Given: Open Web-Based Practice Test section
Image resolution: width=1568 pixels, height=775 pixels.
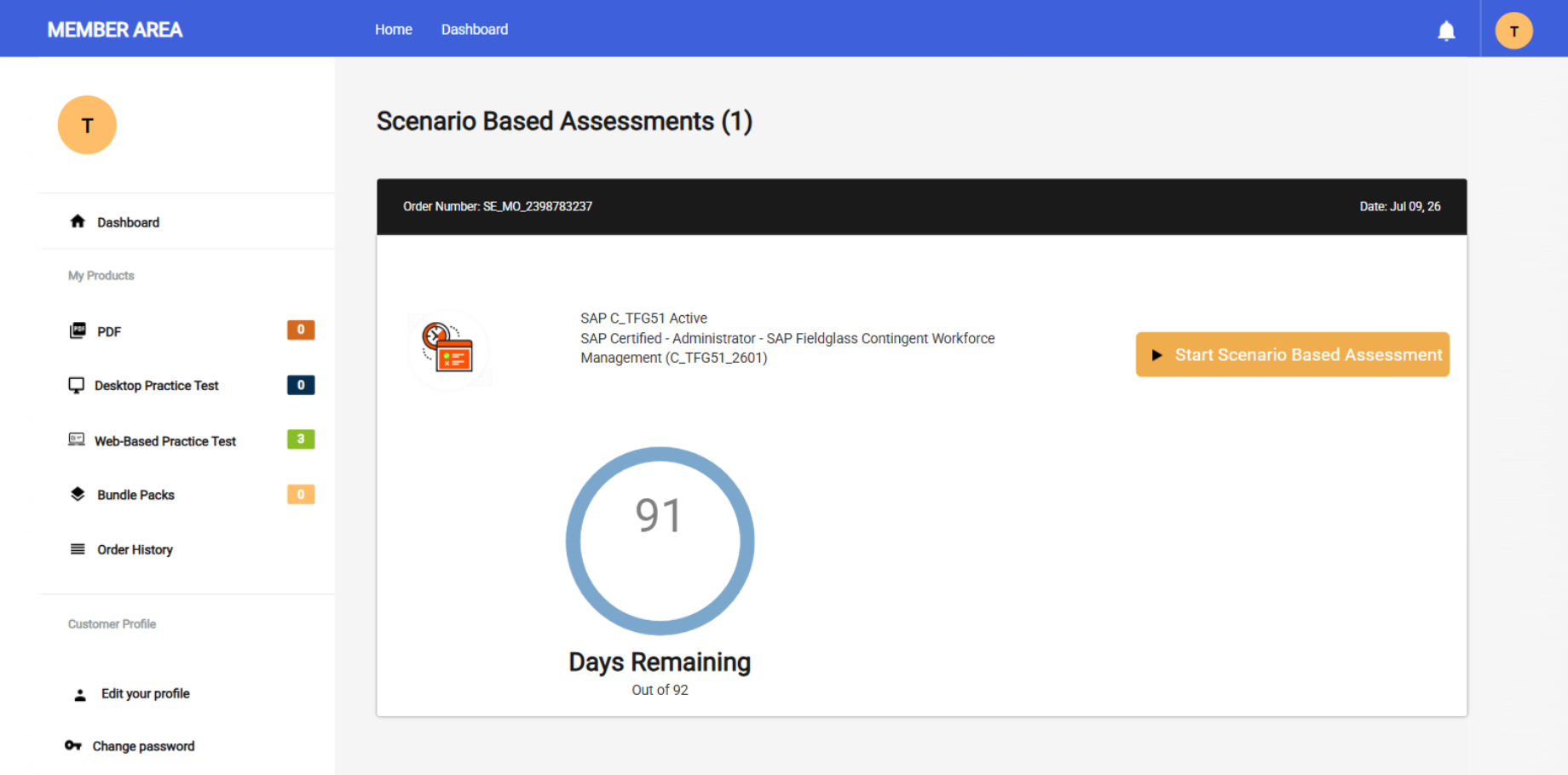Looking at the screenshot, I should click(x=165, y=441).
